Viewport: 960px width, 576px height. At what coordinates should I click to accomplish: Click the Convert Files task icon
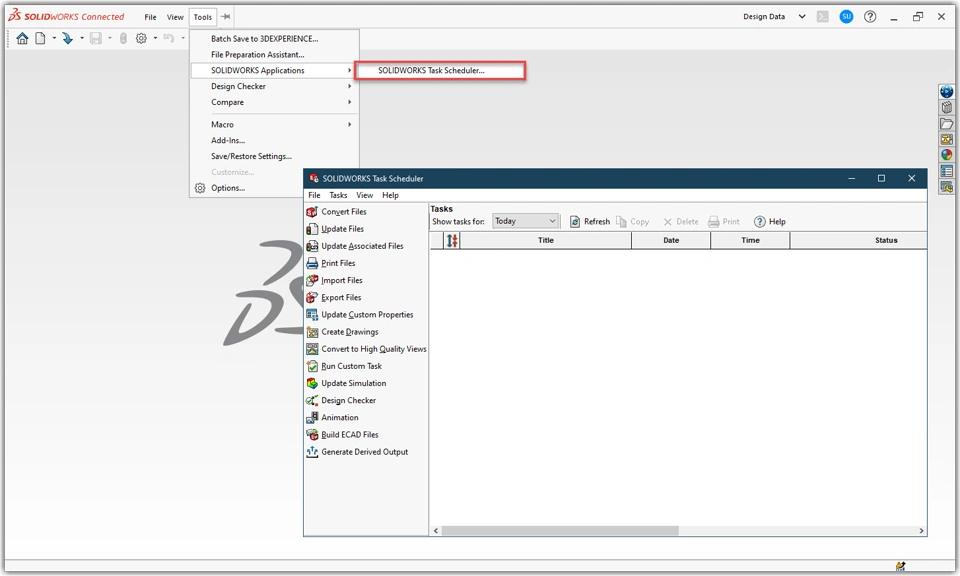tap(312, 212)
